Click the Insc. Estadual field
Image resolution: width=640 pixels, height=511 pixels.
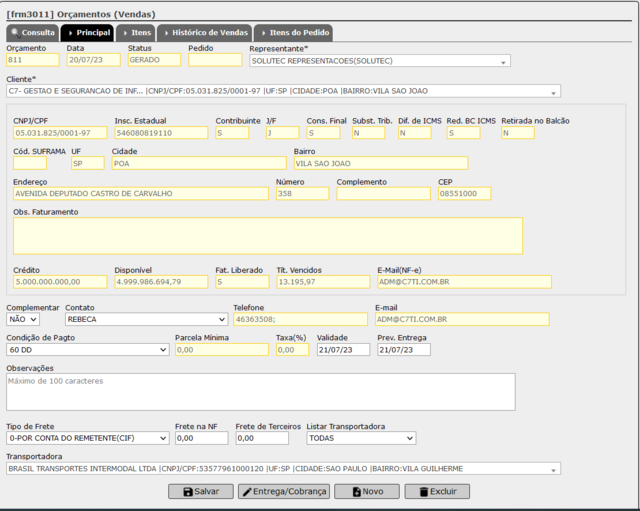coord(161,133)
